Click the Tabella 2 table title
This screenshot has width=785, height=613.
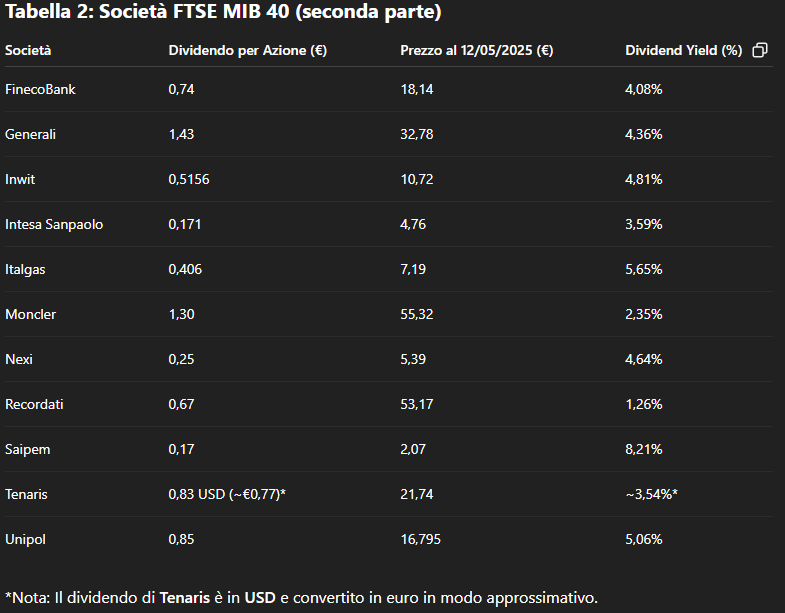click(223, 12)
